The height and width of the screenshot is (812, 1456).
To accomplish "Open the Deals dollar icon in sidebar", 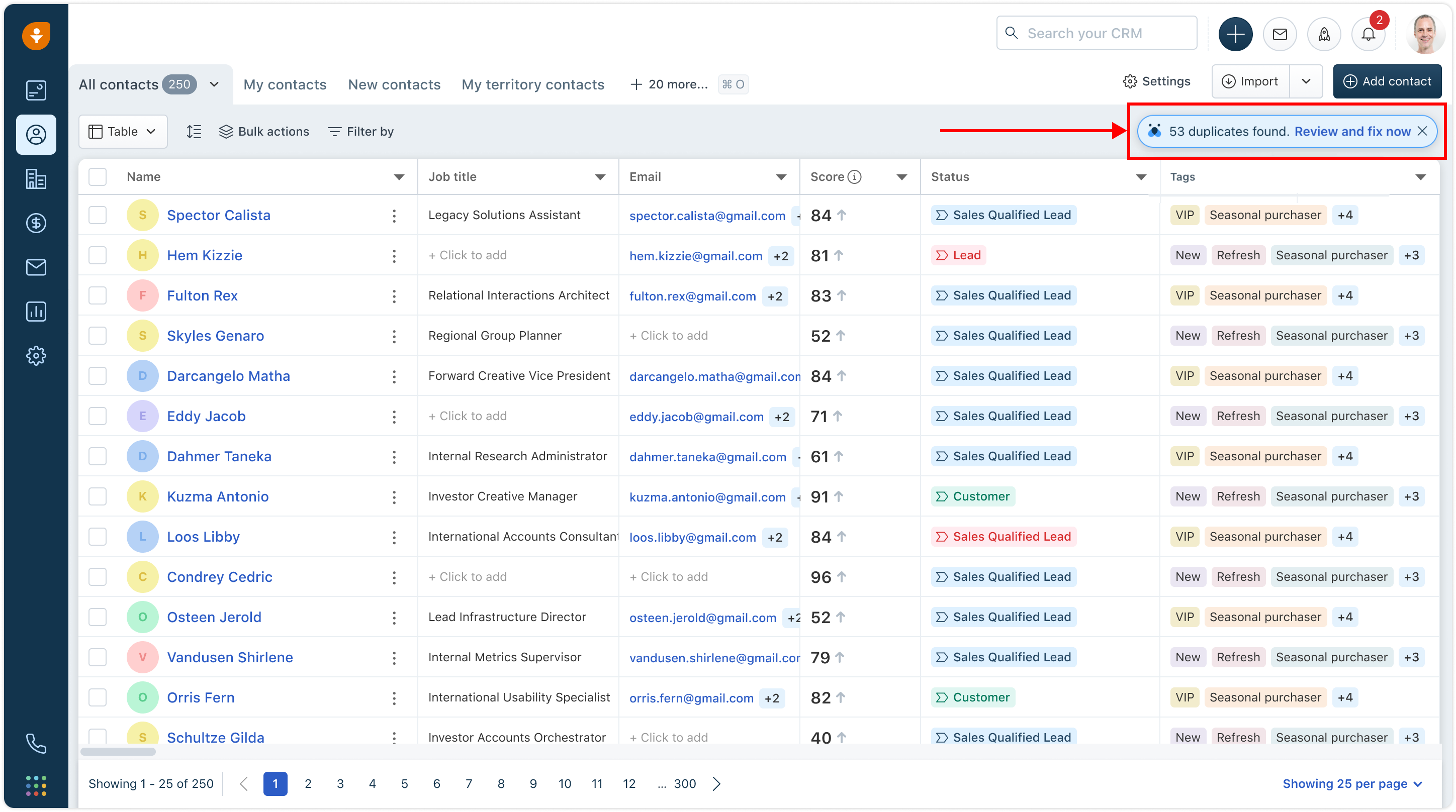I will (x=36, y=223).
